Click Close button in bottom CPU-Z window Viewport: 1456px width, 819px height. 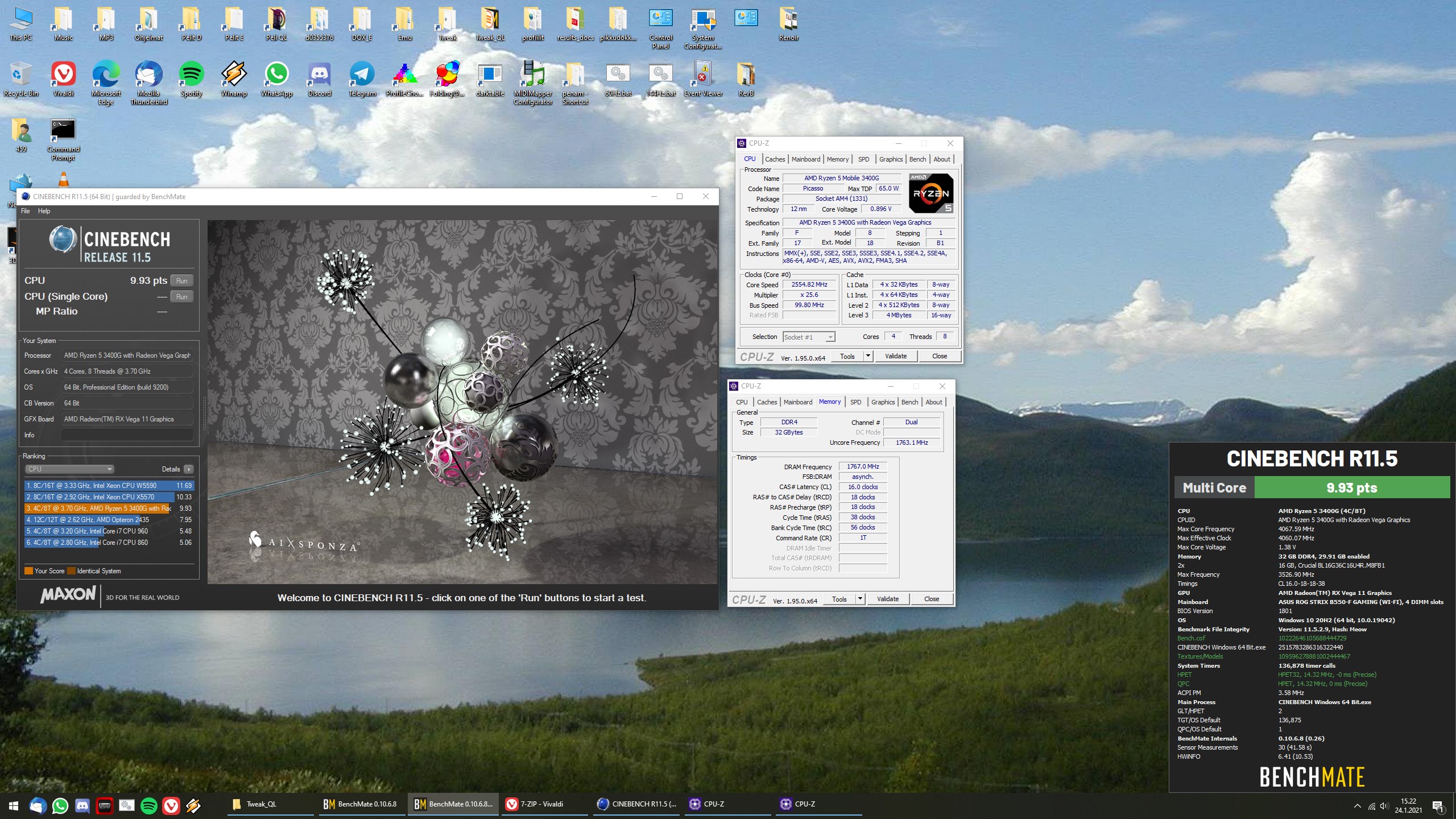[x=932, y=599]
